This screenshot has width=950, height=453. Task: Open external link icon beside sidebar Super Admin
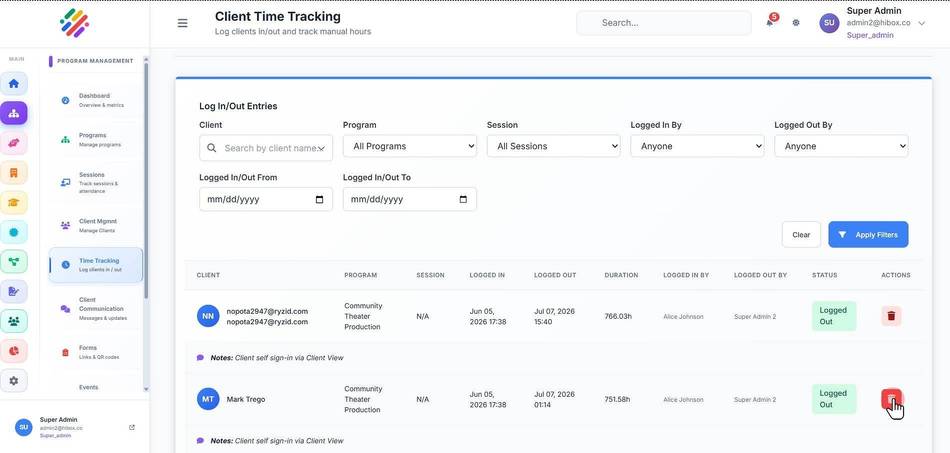tap(132, 428)
